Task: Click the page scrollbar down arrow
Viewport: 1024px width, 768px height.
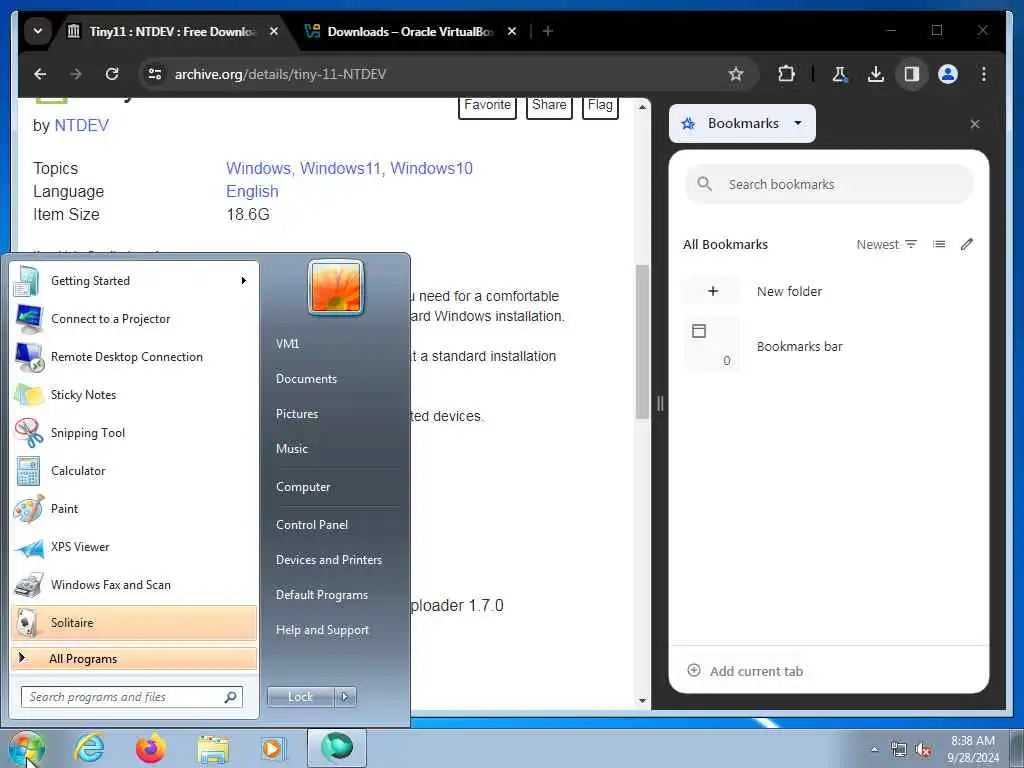Action: click(x=643, y=701)
